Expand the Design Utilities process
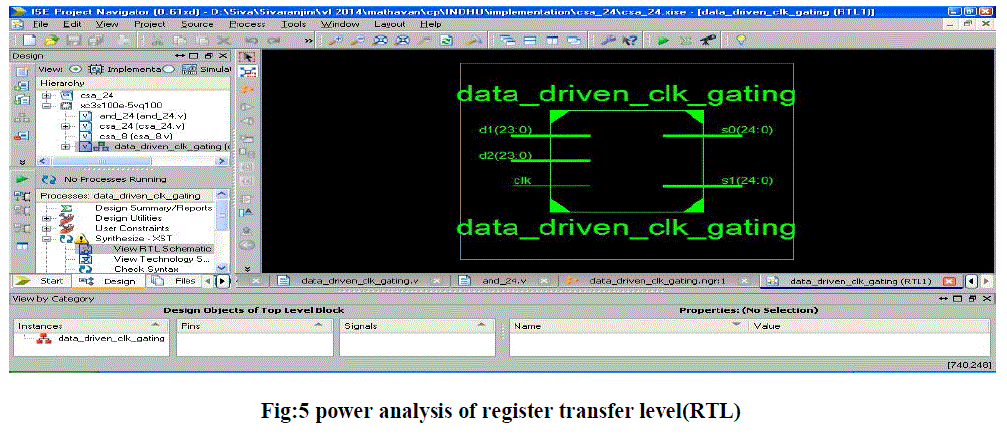This screenshot has width=1007, height=442. pyautogui.click(x=47, y=218)
